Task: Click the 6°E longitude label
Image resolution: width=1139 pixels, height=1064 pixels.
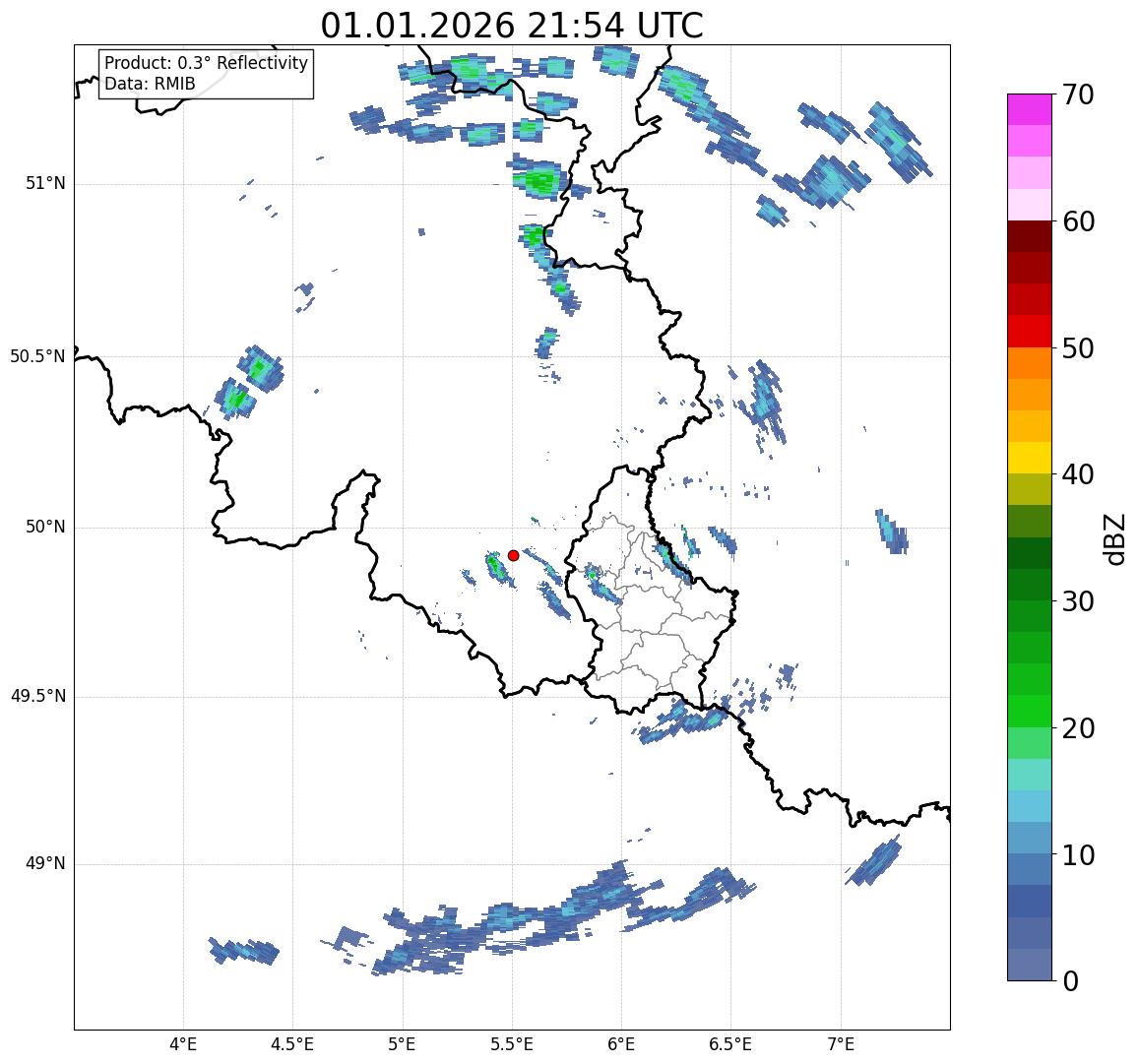Action: 621,1044
